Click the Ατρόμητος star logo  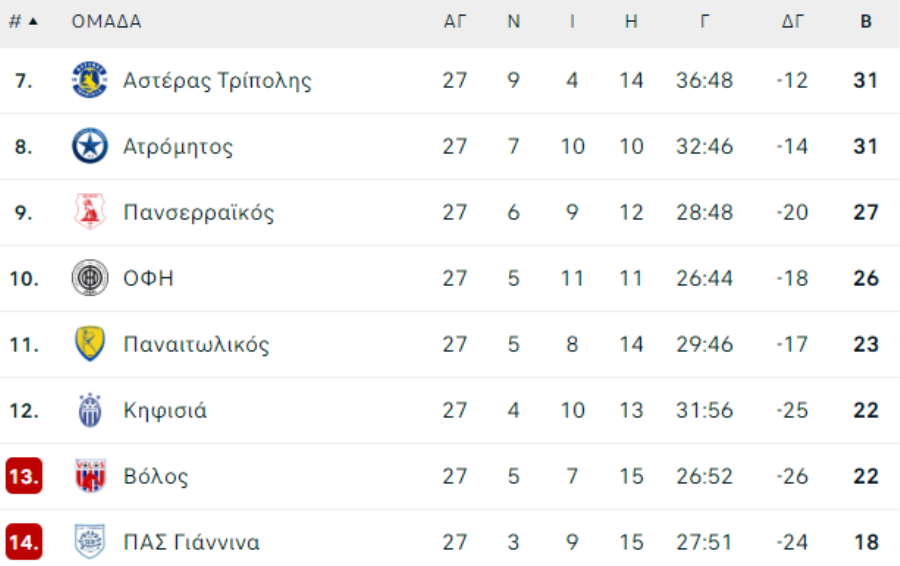[90, 146]
